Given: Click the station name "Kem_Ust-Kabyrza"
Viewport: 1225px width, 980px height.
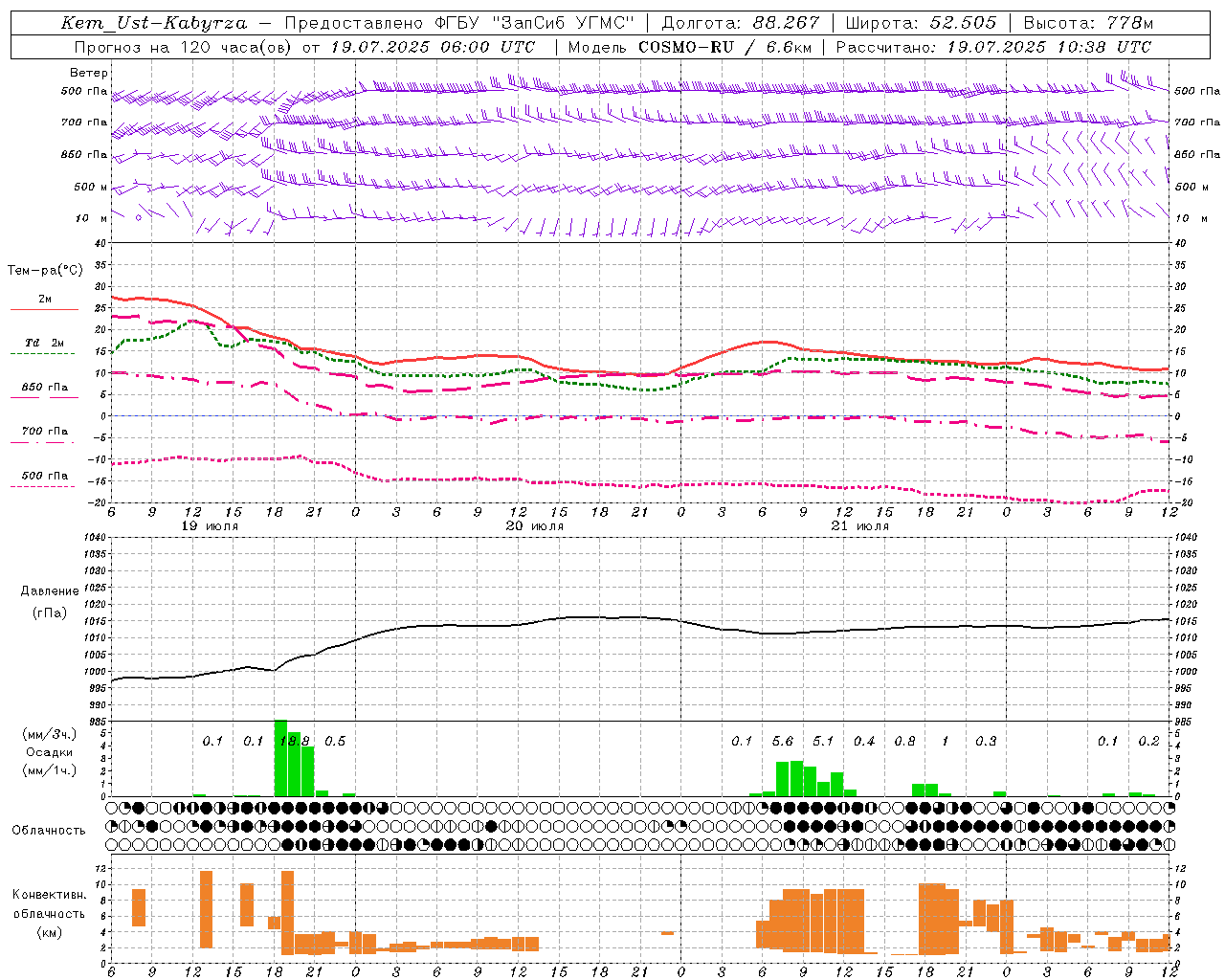Looking at the screenshot, I should [x=155, y=23].
